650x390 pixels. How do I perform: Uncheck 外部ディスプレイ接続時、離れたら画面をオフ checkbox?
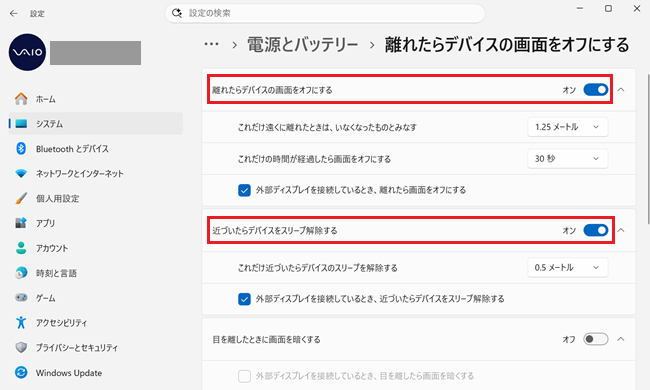[x=244, y=190]
